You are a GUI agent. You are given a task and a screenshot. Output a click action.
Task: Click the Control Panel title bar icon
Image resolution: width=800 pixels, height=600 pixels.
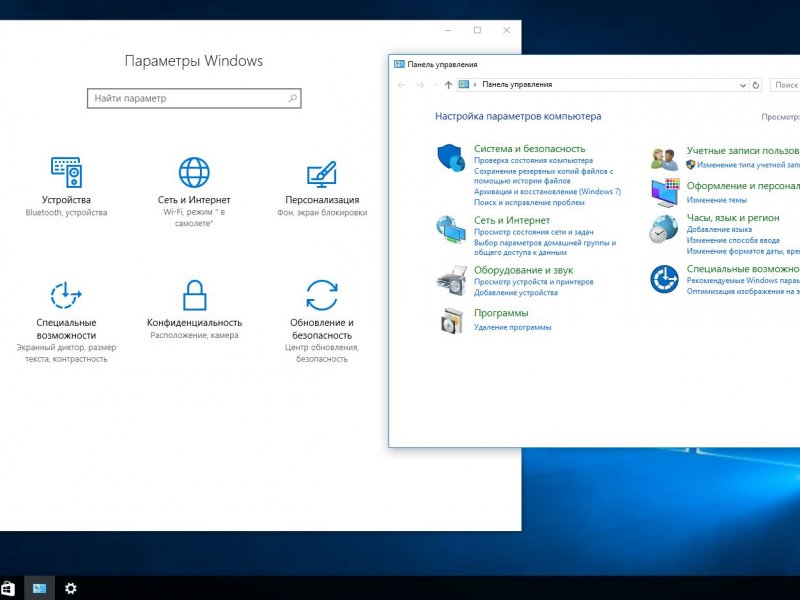pyautogui.click(x=399, y=64)
